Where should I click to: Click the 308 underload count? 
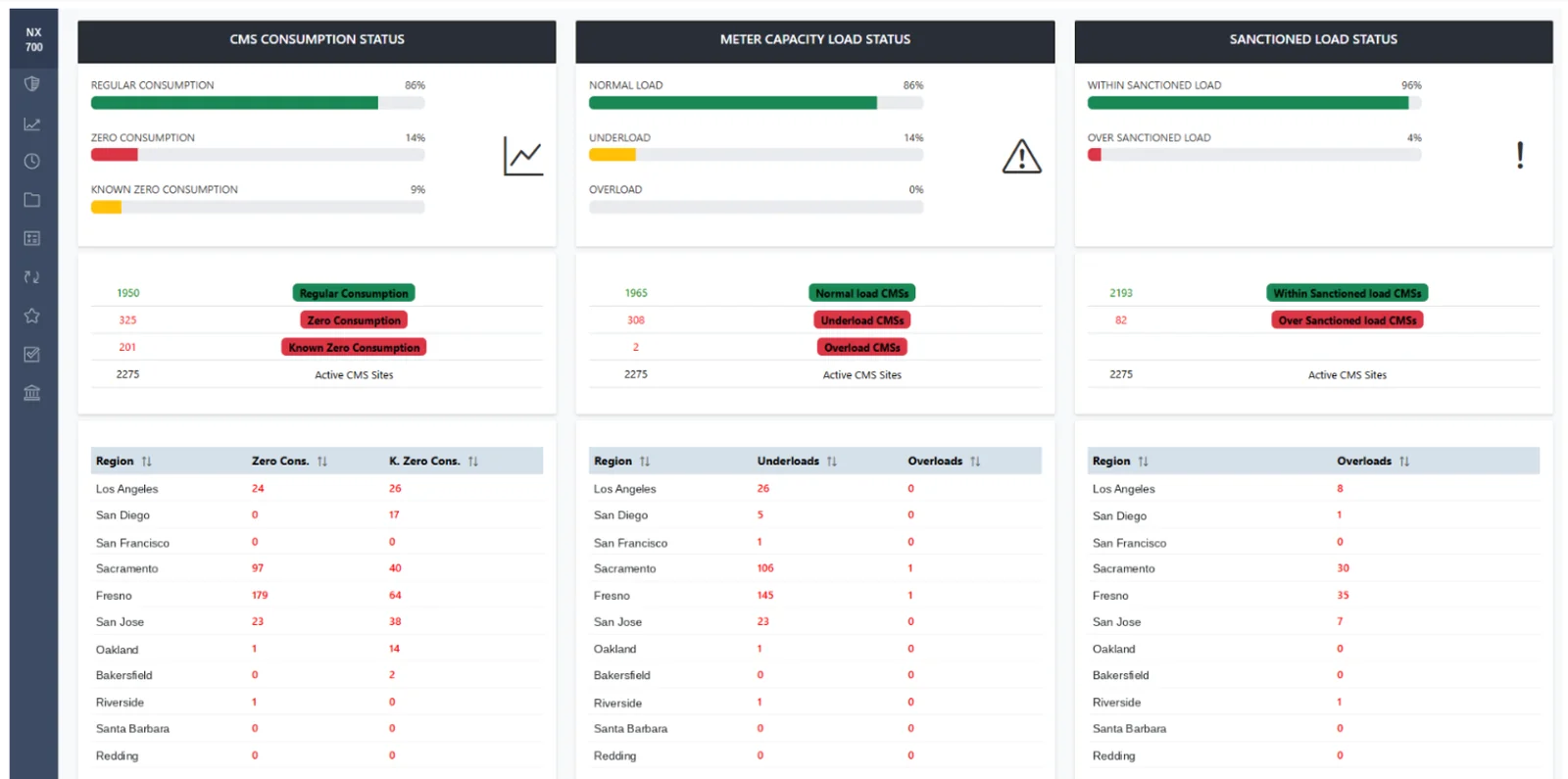click(636, 320)
